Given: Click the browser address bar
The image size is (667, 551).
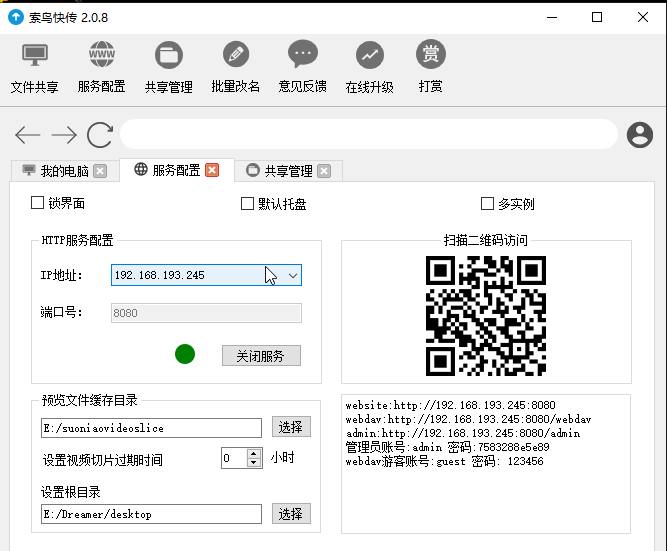Looking at the screenshot, I should coord(369,134).
